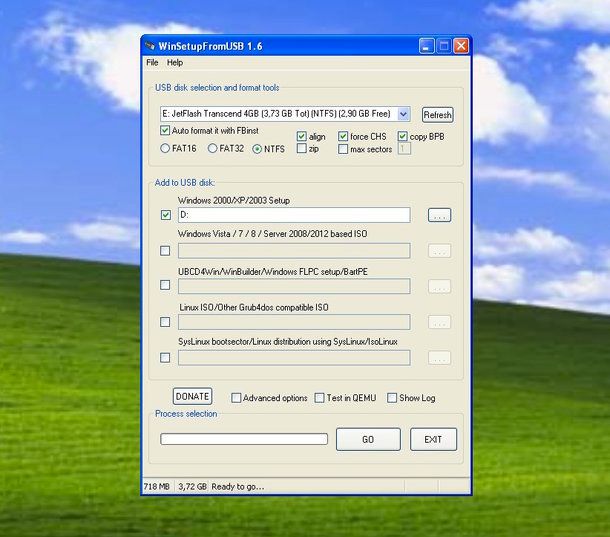
Task: Select the FAT16 radio button
Action: pos(165,148)
